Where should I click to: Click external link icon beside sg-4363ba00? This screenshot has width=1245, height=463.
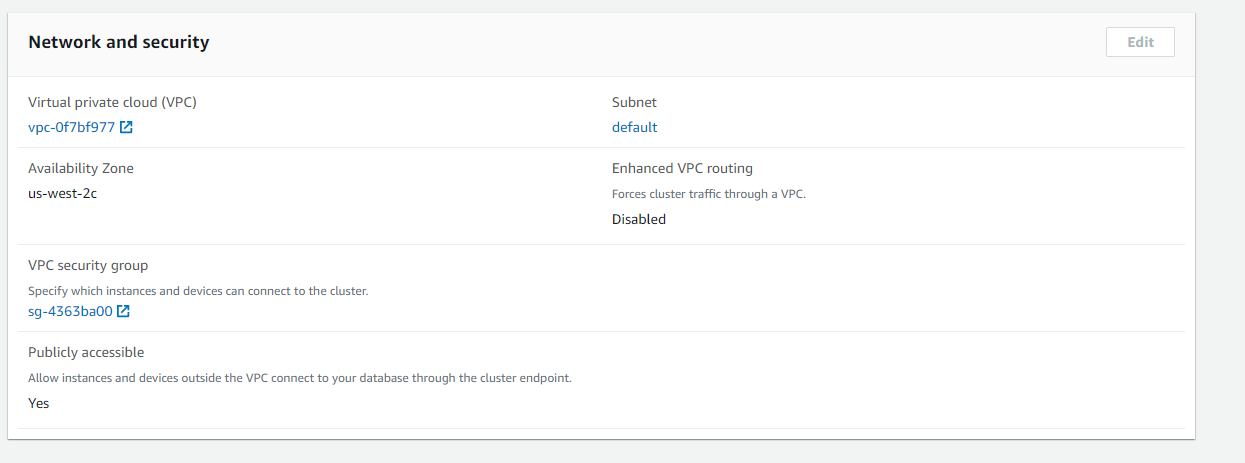123,311
